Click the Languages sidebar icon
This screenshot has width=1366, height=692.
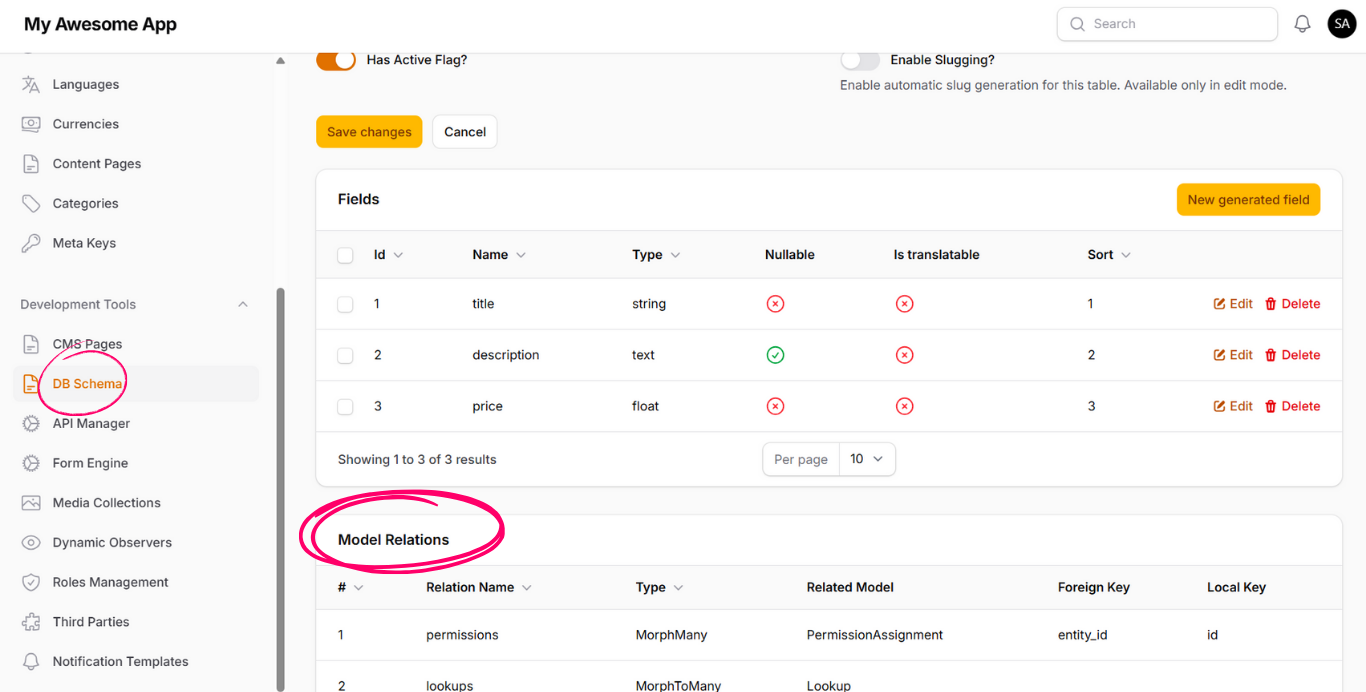pos(31,84)
